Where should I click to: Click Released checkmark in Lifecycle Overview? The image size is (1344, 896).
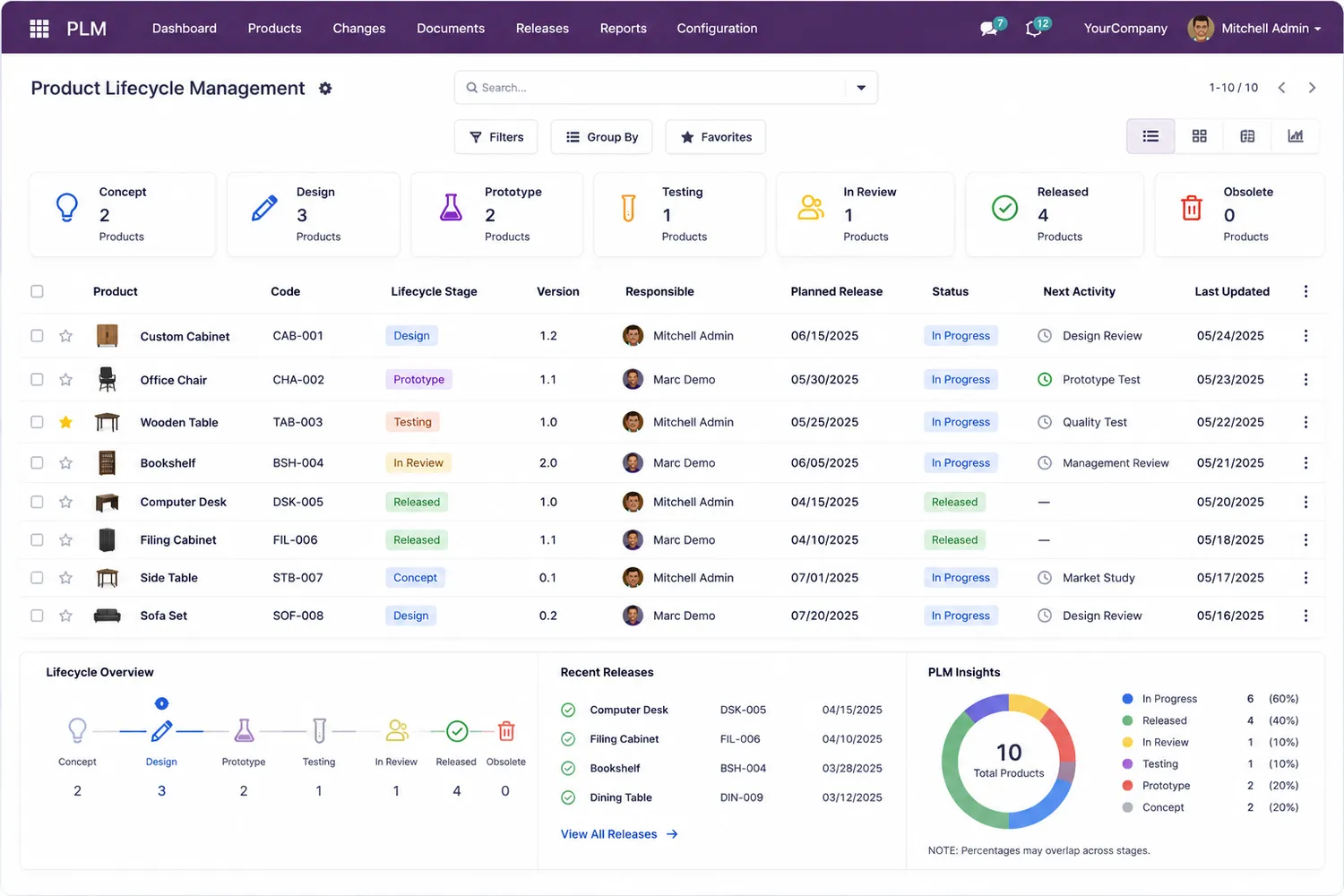pos(457,731)
